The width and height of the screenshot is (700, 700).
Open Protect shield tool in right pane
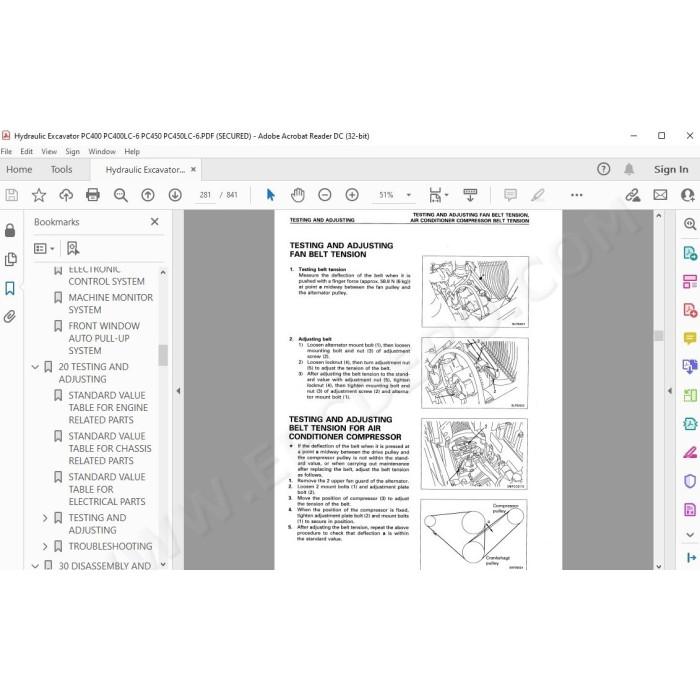tap(690, 481)
